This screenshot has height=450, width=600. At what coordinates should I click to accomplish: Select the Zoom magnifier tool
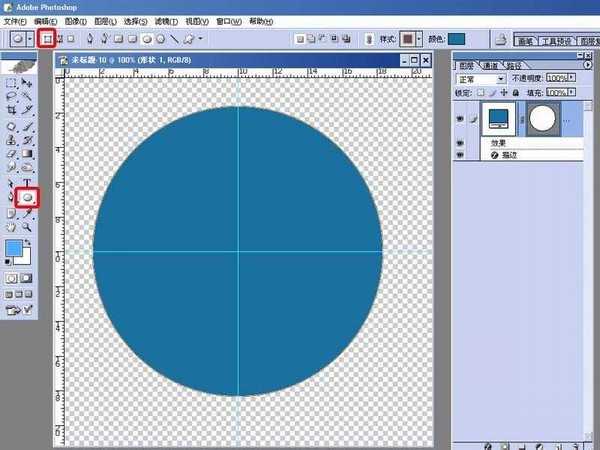[x=28, y=227]
